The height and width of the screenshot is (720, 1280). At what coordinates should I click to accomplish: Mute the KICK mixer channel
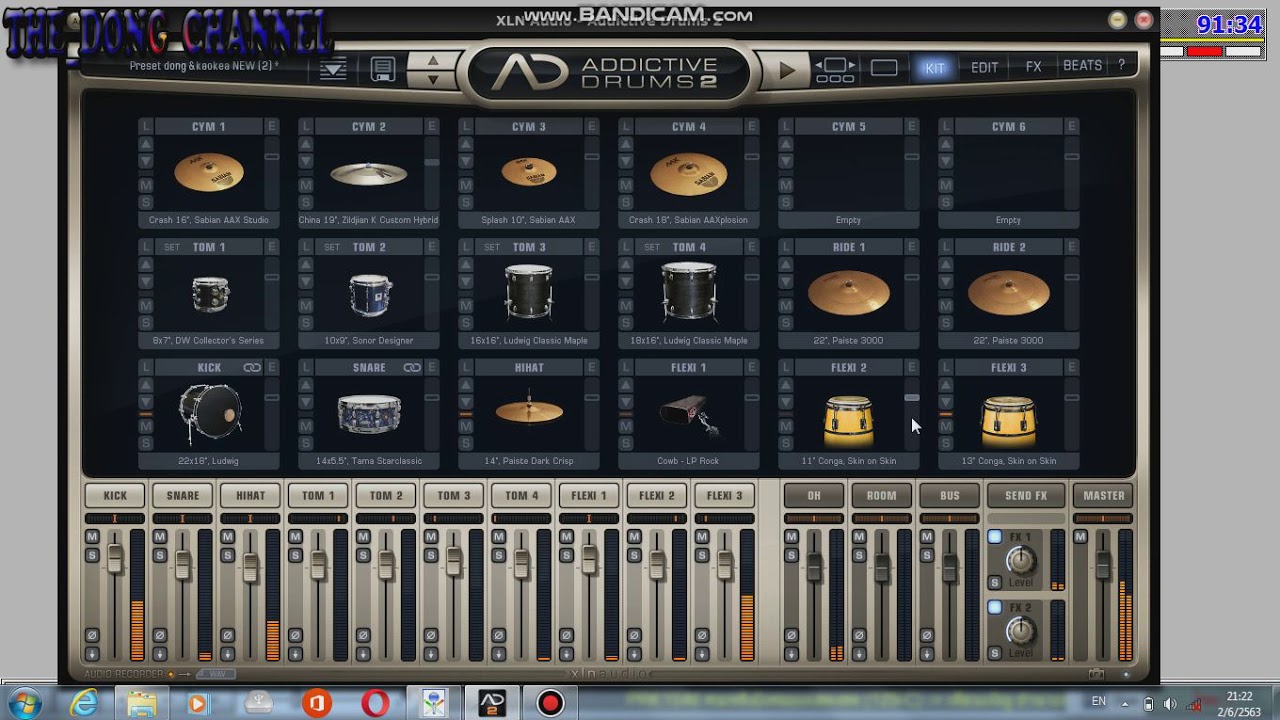coord(92,537)
